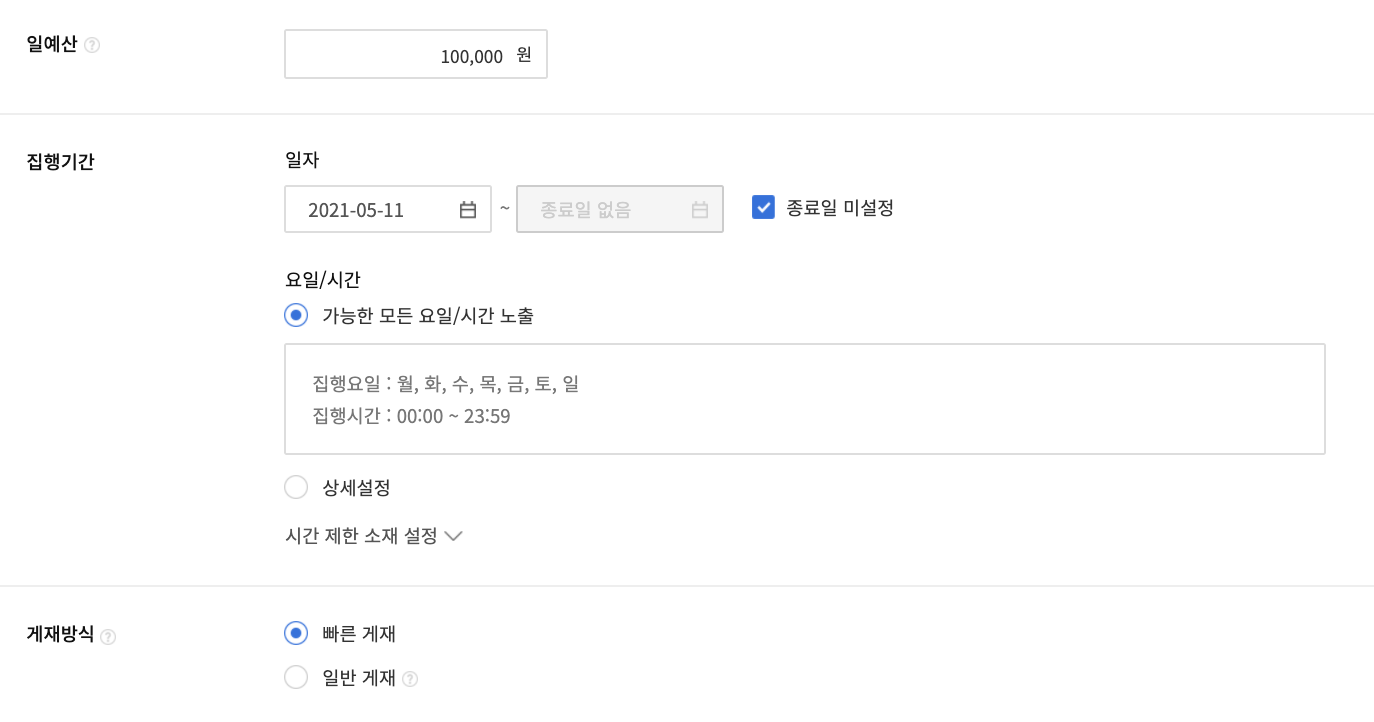Switch to 일반 게재 radio option

296,677
